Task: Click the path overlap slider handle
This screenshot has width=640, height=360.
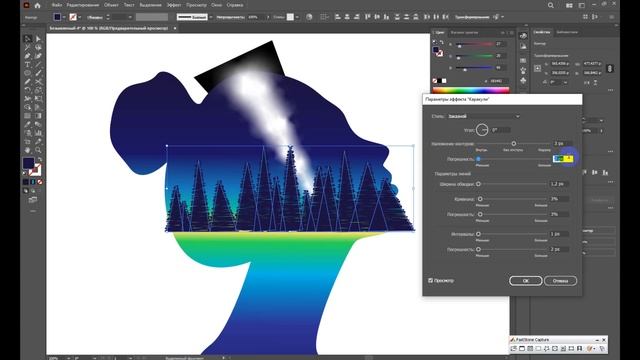Action: tap(514, 144)
